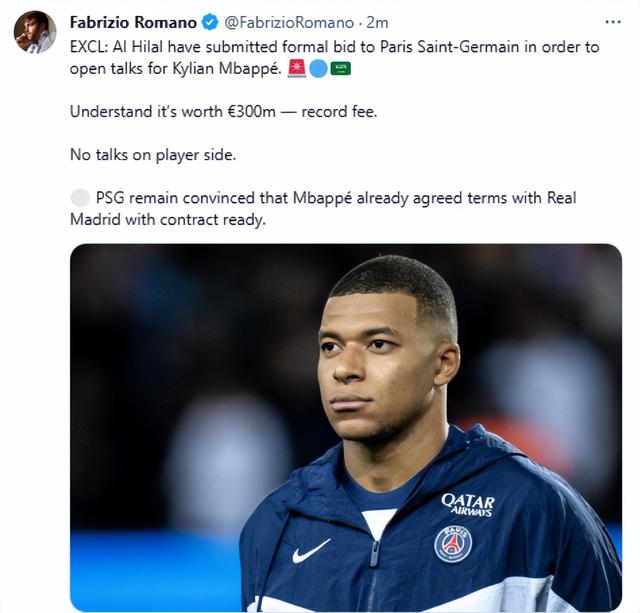Click the white circle emoji before PSG

tap(80, 198)
